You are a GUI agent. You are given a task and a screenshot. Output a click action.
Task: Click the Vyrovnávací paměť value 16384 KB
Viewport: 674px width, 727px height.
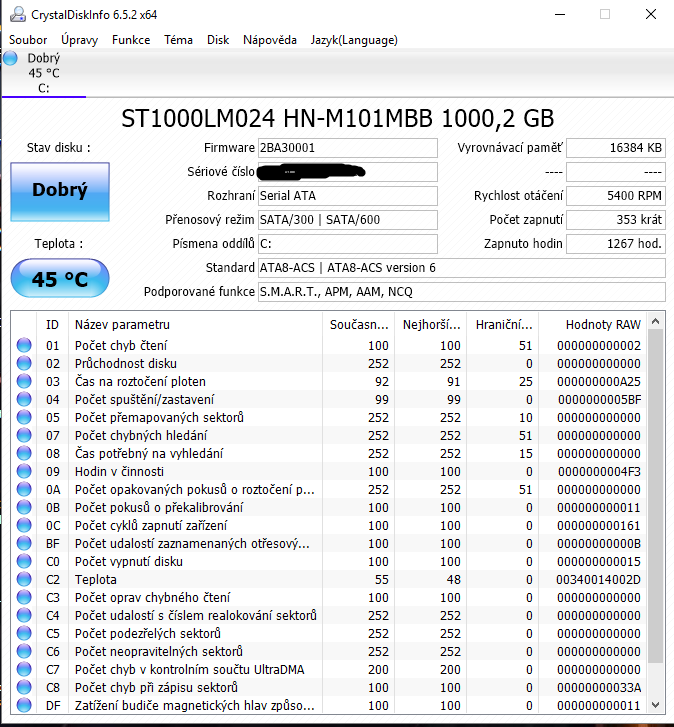pos(616,148)
